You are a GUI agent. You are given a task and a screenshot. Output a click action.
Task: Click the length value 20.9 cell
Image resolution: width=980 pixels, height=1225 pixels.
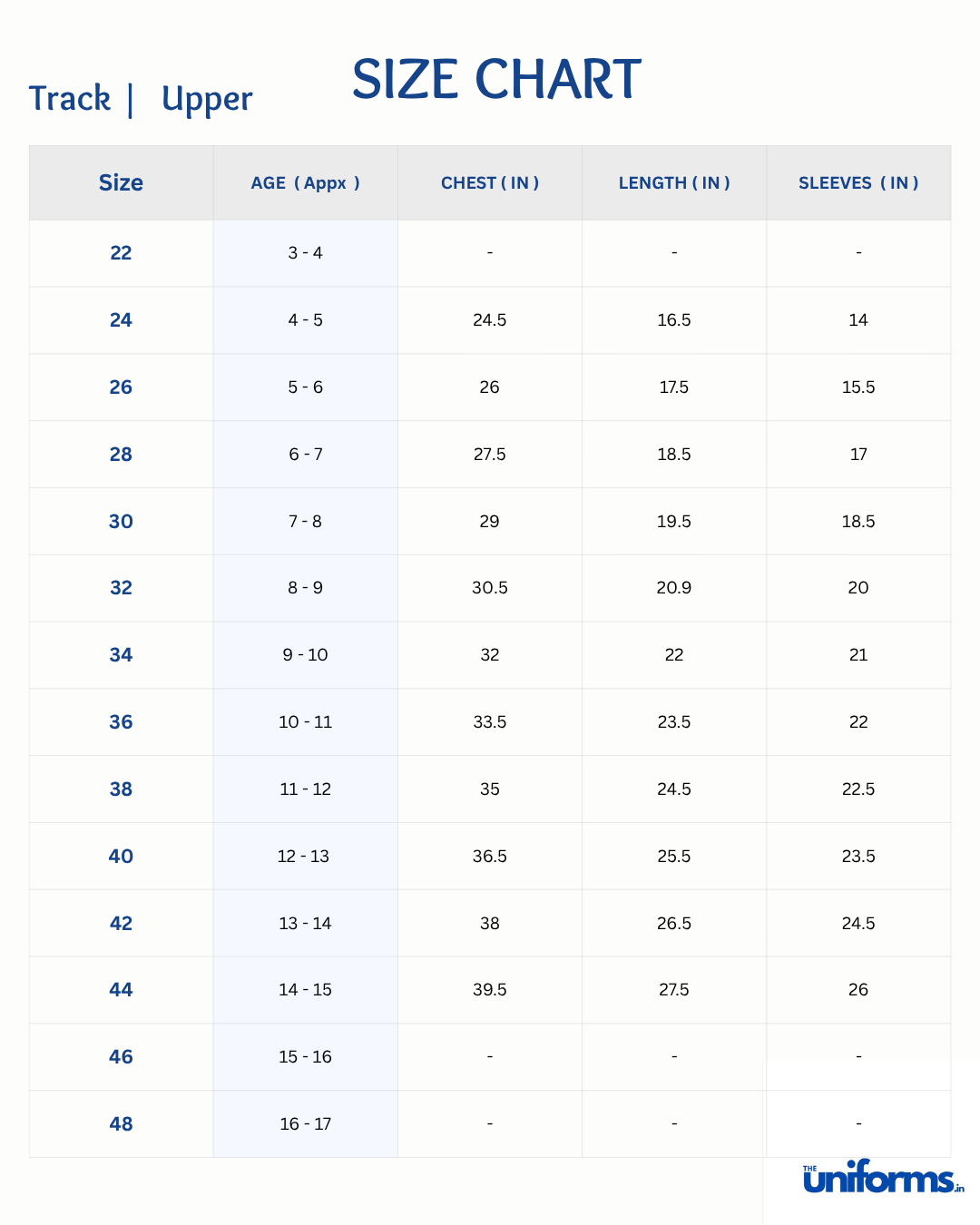point(674,588)
